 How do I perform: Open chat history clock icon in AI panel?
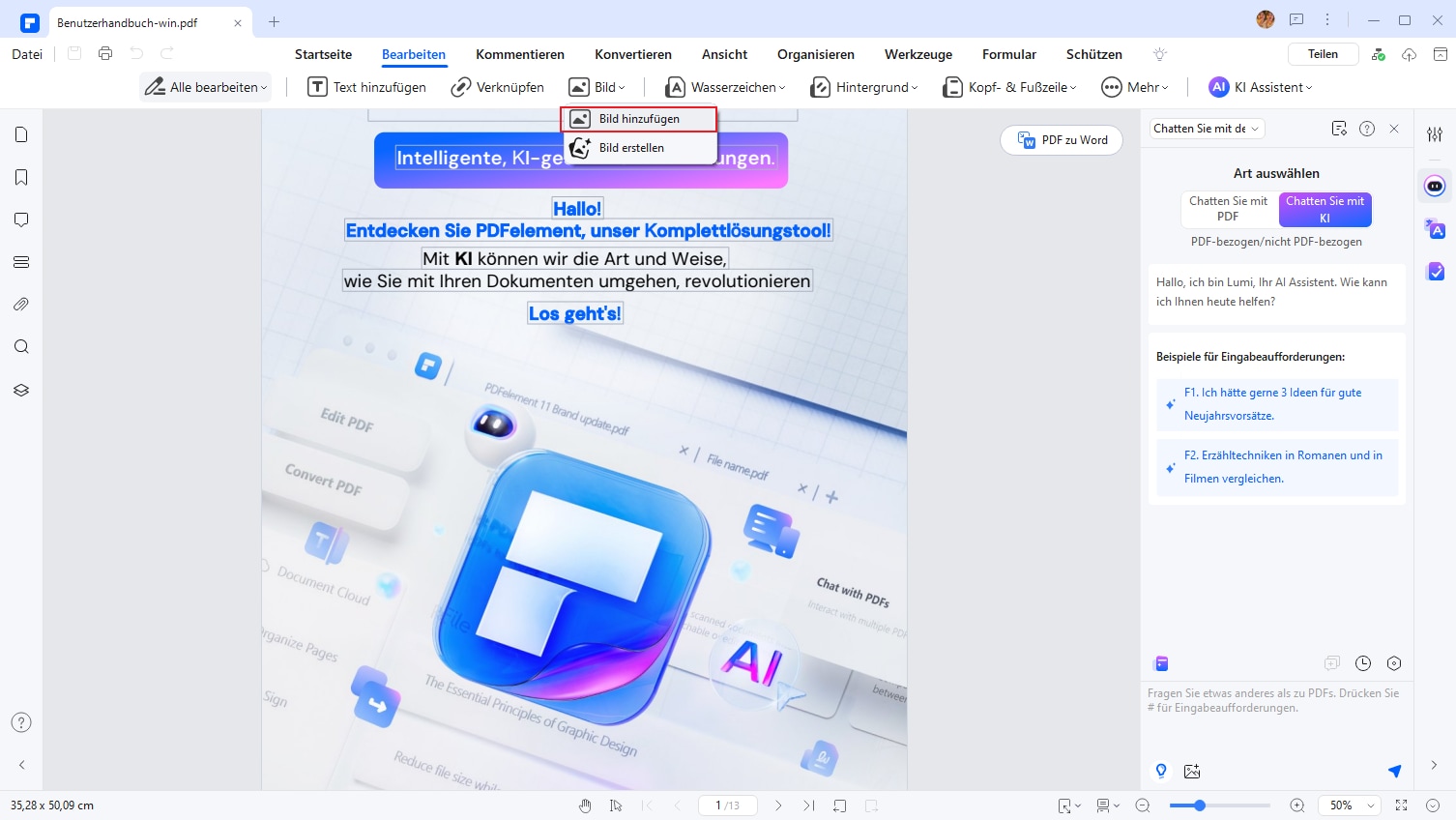pyautogui.click(x=1363, y=663)
